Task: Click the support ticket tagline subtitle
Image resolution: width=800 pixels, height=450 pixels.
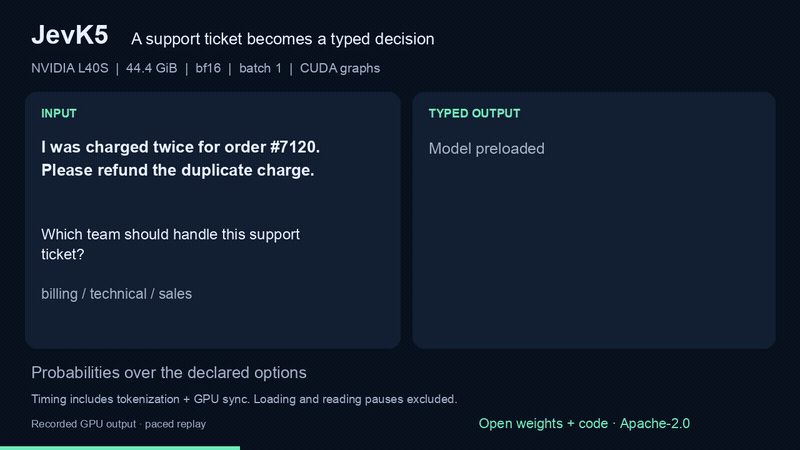Action: [283, 39]
